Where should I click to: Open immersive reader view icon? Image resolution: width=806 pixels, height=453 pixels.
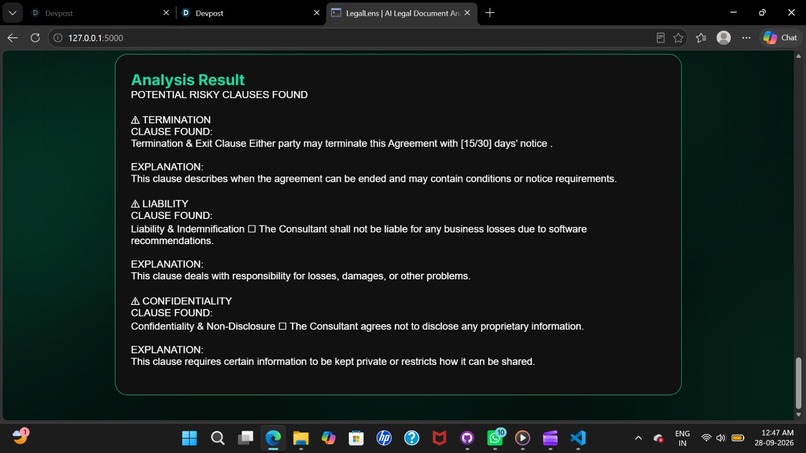[661, 38]
